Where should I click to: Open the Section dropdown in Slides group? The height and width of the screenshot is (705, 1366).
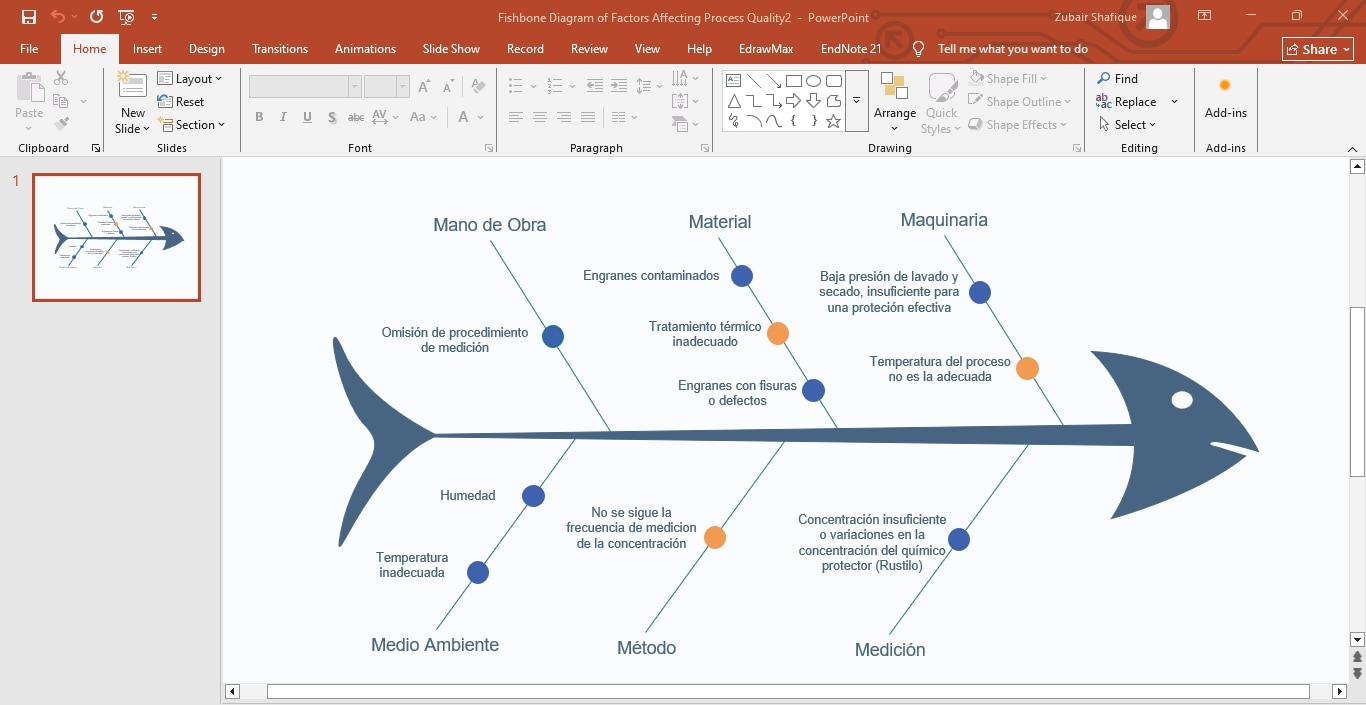(x=193, y=124)
